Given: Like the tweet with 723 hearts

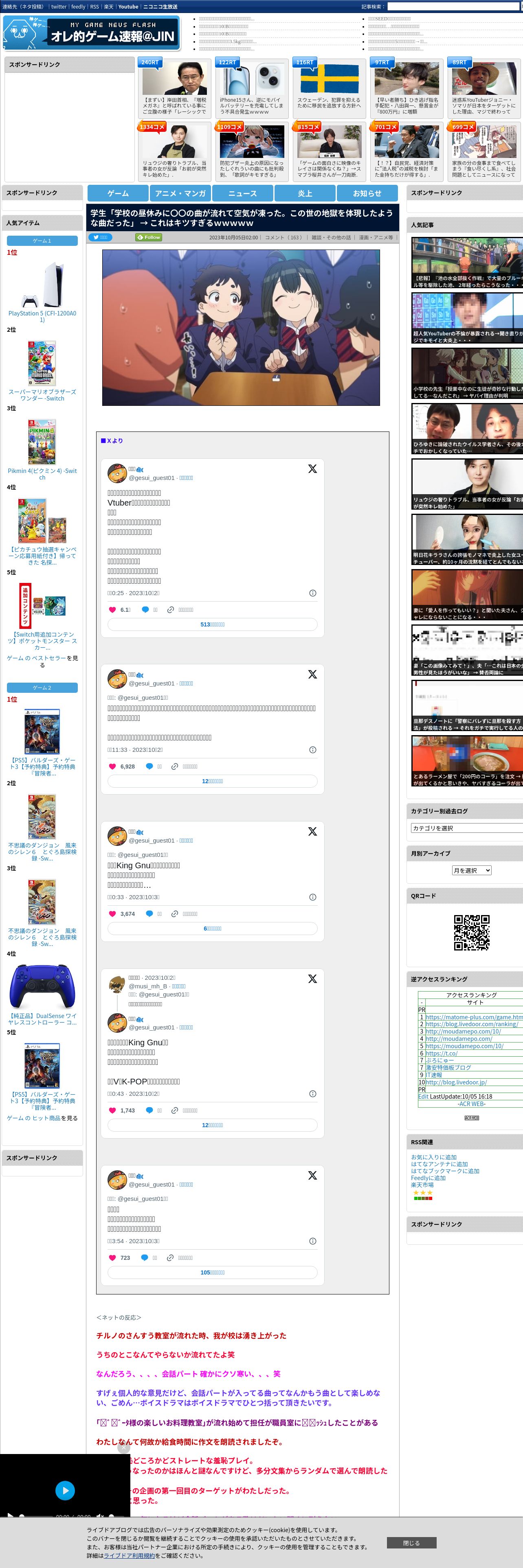Looking at the screenshot, I should pyautogui.click(x=112, y=1257).
